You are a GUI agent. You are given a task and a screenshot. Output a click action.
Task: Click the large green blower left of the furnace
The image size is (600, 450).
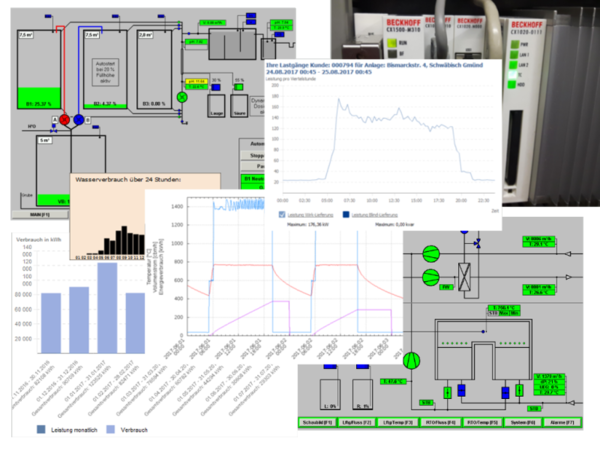tap(412, 360)
